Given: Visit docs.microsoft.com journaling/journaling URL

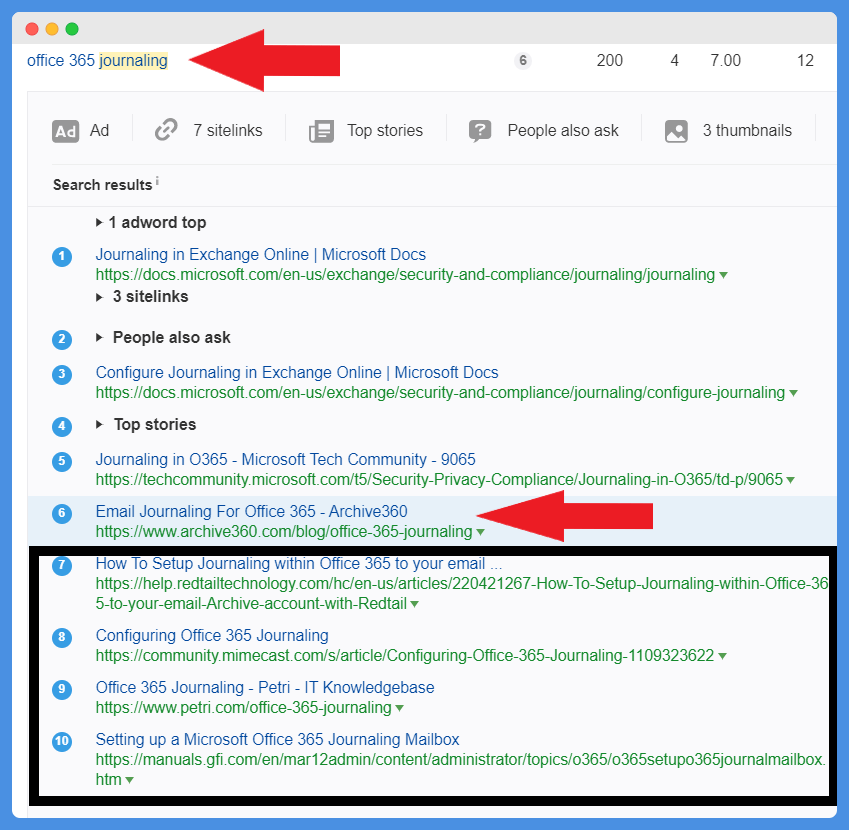Looking at the screenshot, I should pyautogui.click(x=405, y=275).
